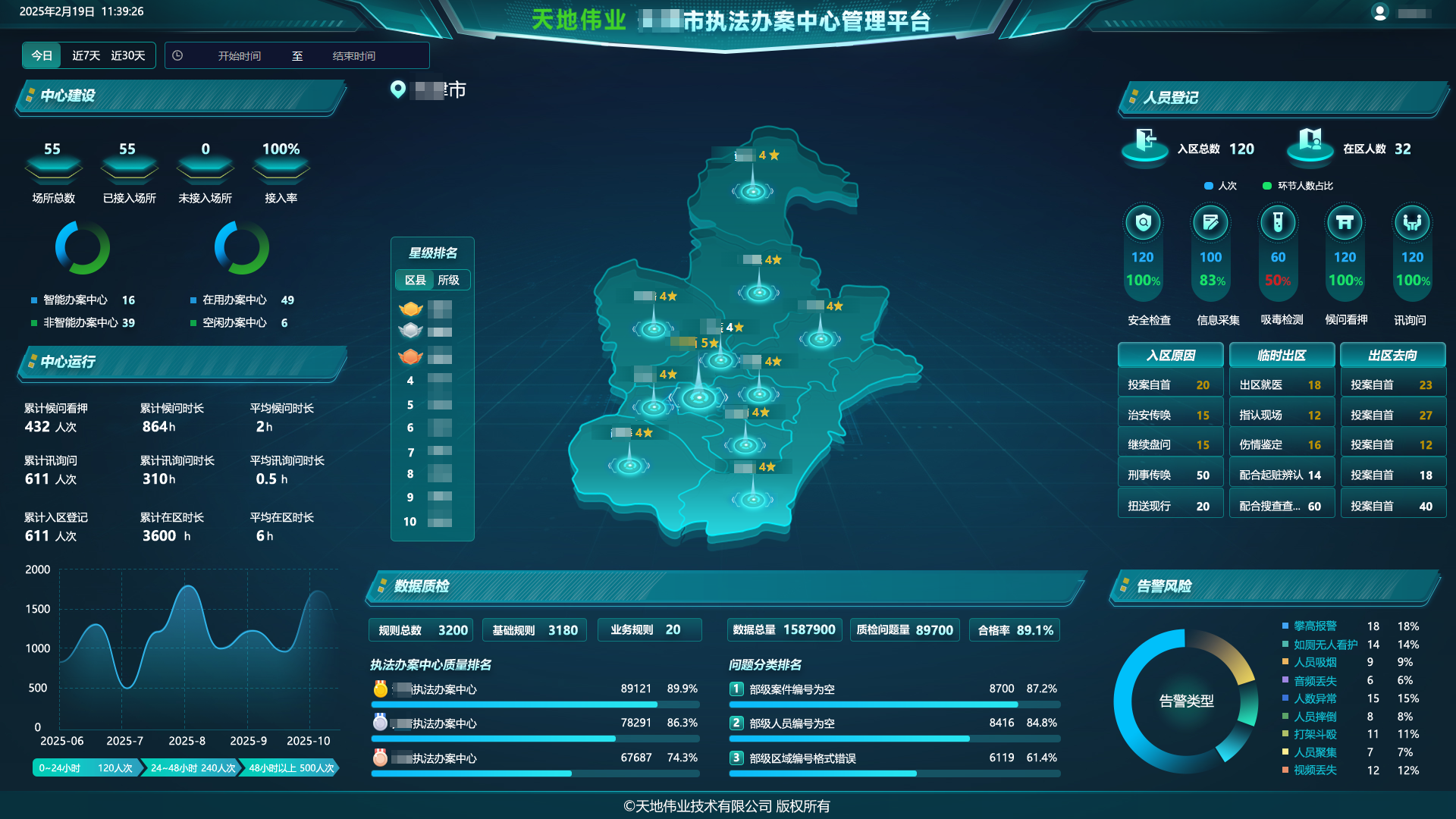Open the 开始时间 start time picker
Screen dimensions: 1456x819
(x=239, y=55)
